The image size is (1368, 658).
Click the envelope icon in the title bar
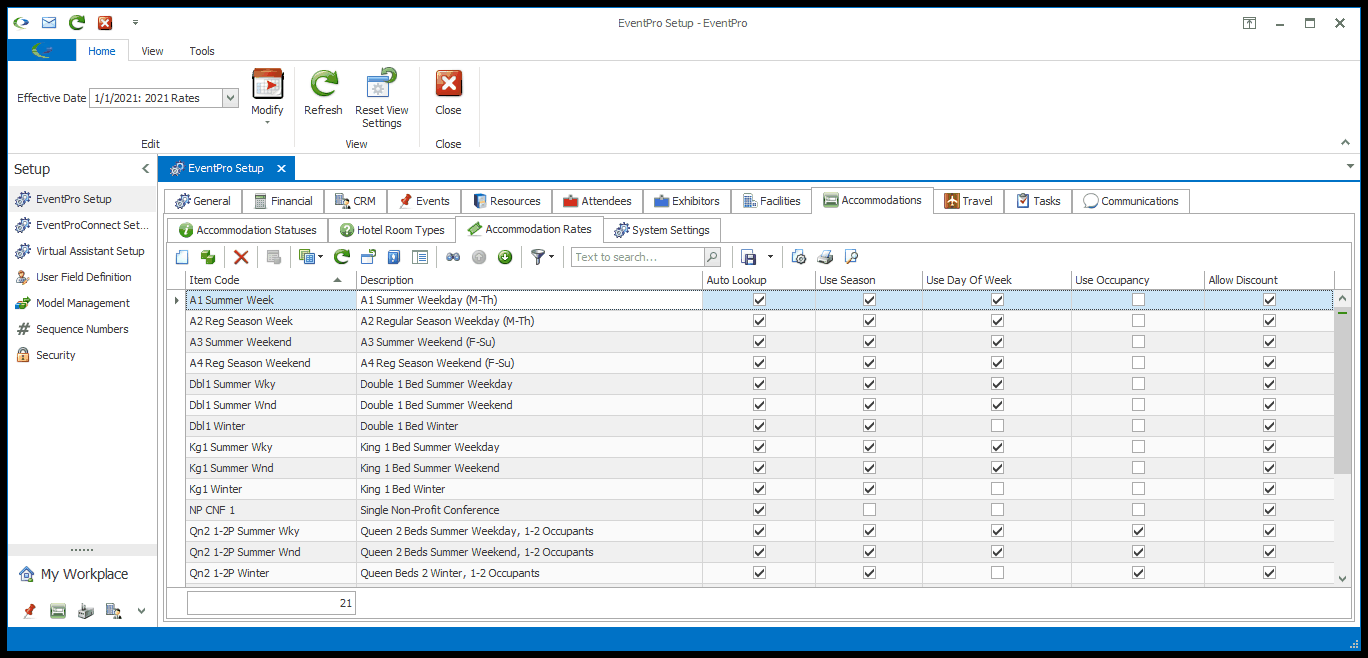tap(49, 22)
